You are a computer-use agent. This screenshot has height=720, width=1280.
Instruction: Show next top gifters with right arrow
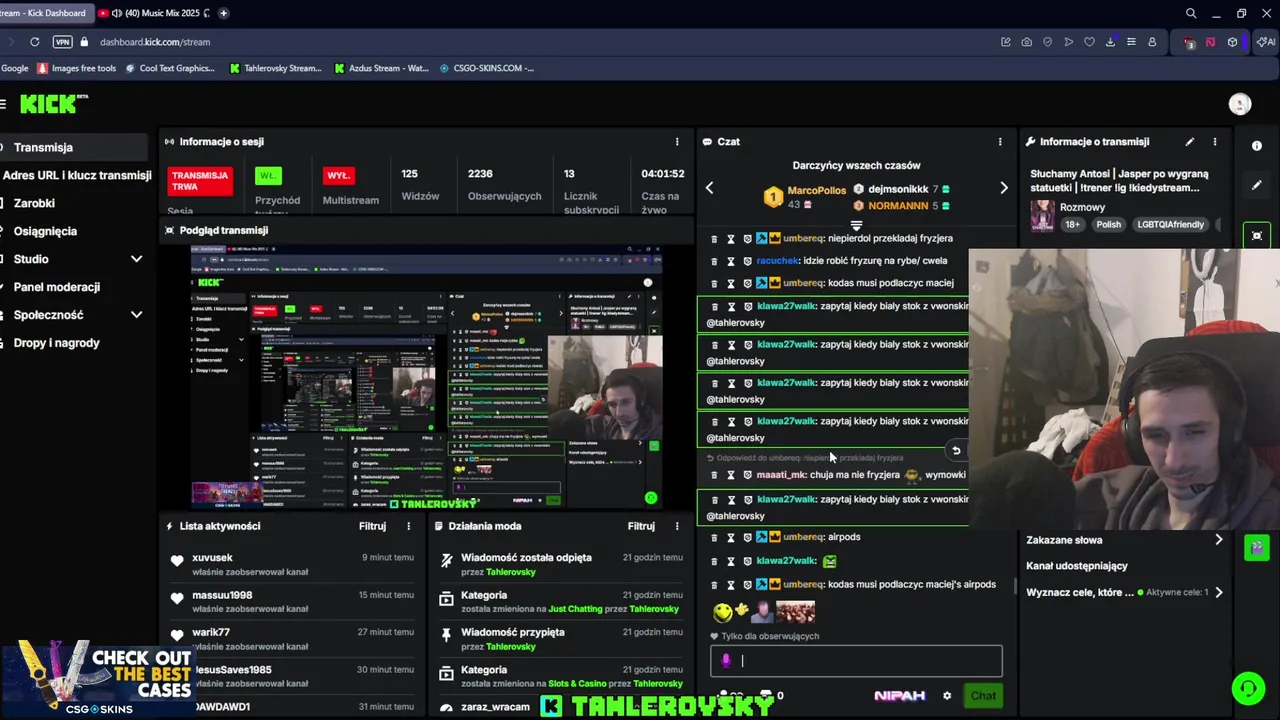1004,188
